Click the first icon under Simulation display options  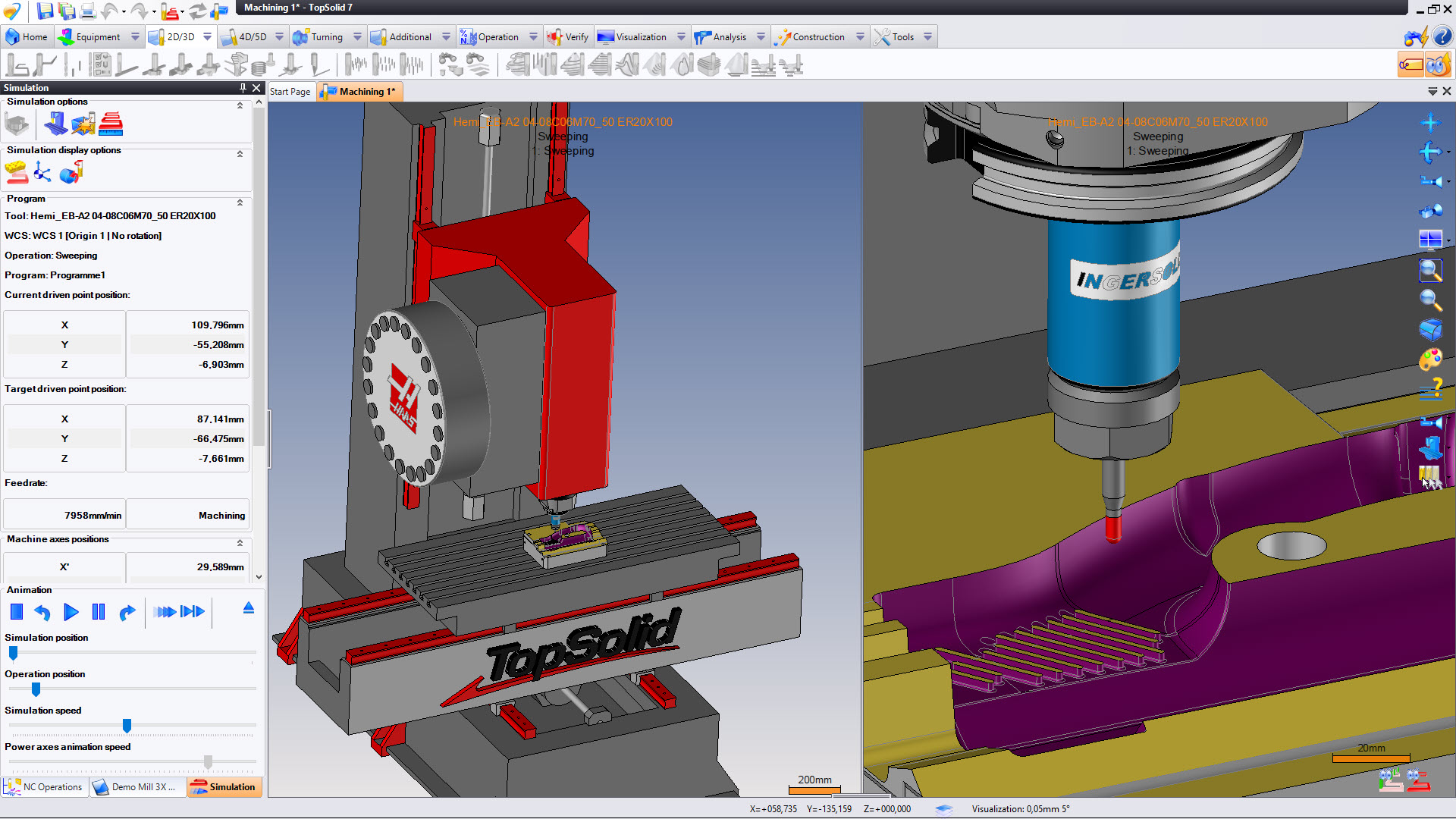click(17, 173)
